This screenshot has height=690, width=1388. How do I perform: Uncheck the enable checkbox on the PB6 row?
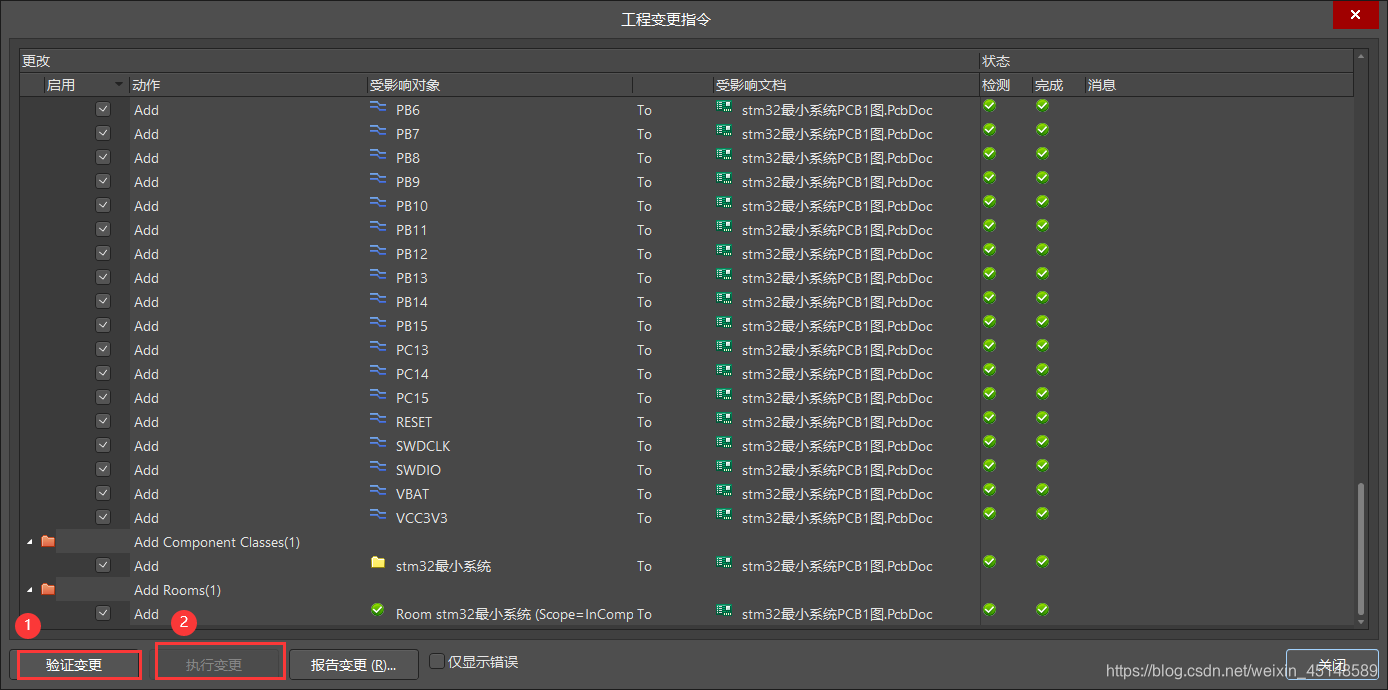point(103,108)
